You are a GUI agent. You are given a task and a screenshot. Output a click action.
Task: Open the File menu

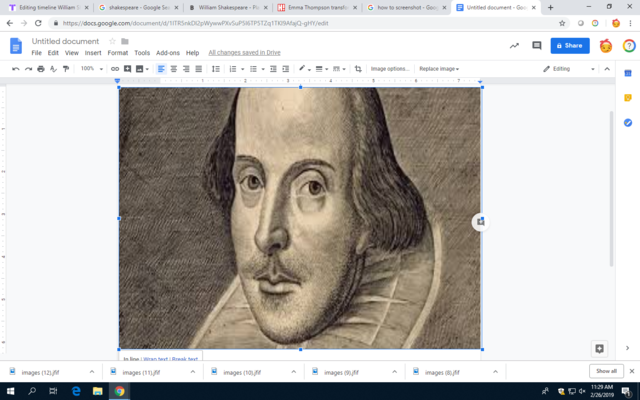coord(36,53)
